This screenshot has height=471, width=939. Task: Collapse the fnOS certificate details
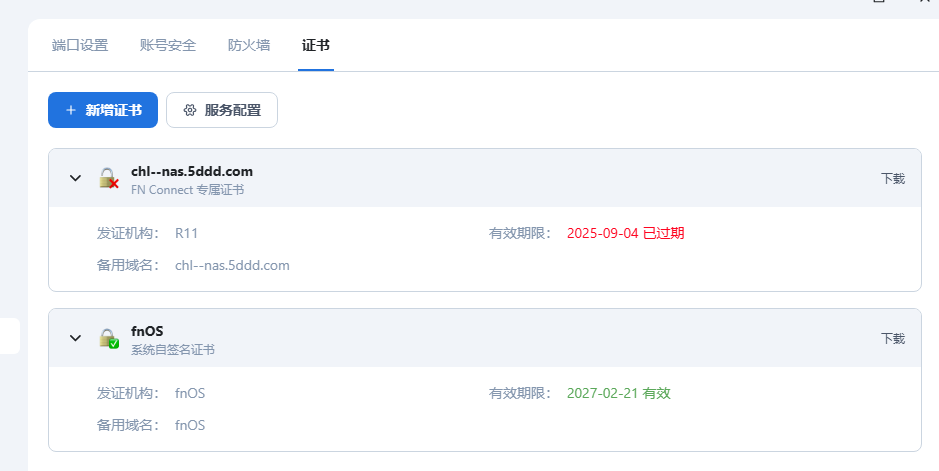(x=75, y=339)
